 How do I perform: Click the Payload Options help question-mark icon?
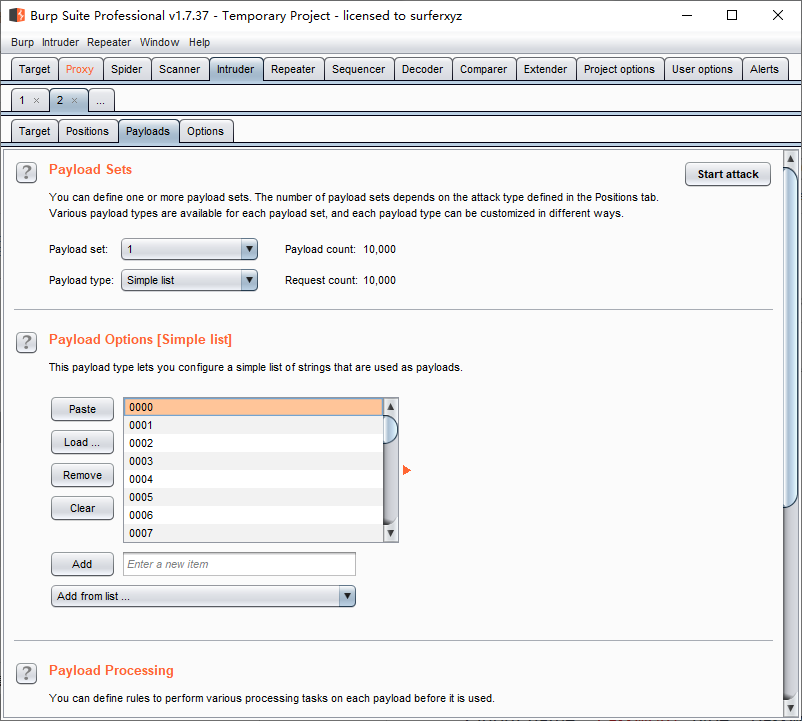(x=27, y=343)
